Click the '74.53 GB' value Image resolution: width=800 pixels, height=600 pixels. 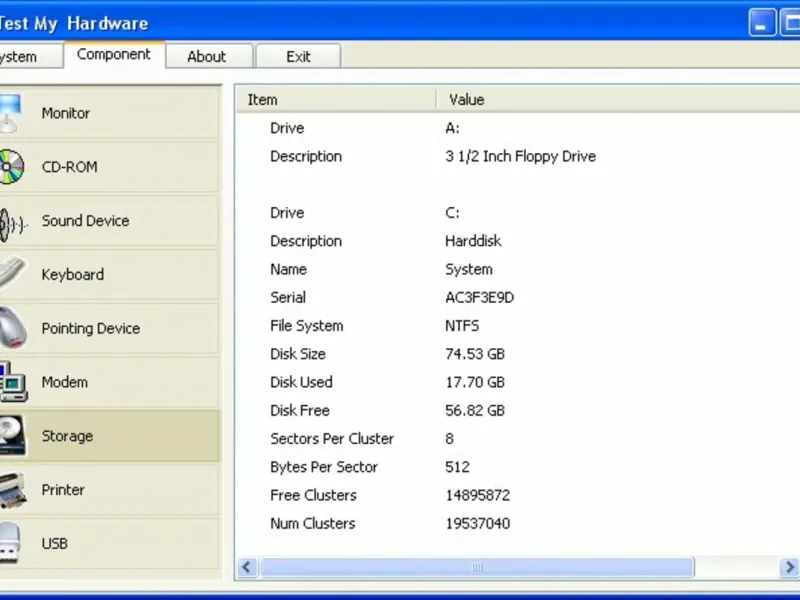click(475, 354)
